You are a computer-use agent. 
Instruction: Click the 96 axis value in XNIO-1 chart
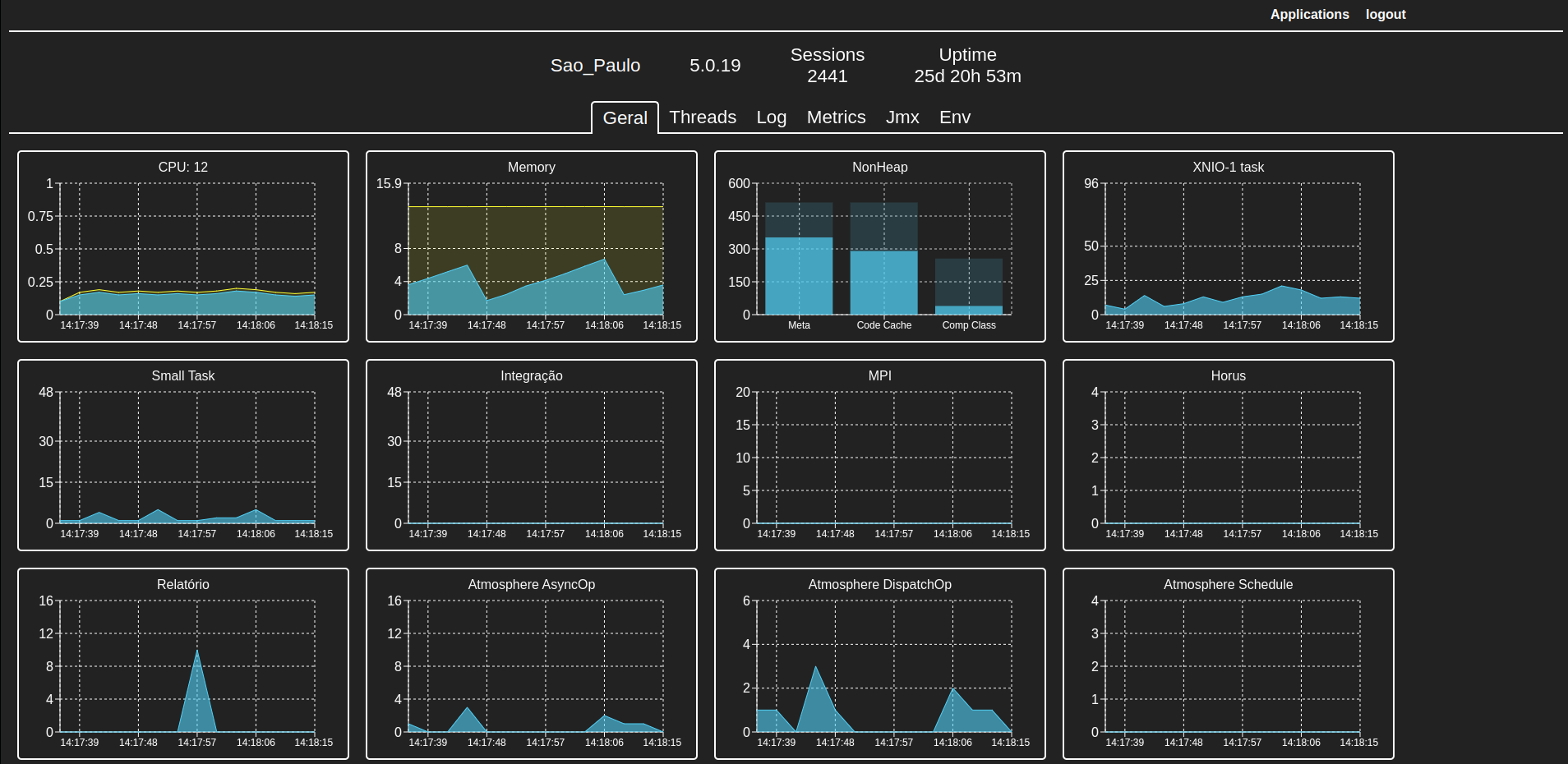click(x=1091, y=183)
